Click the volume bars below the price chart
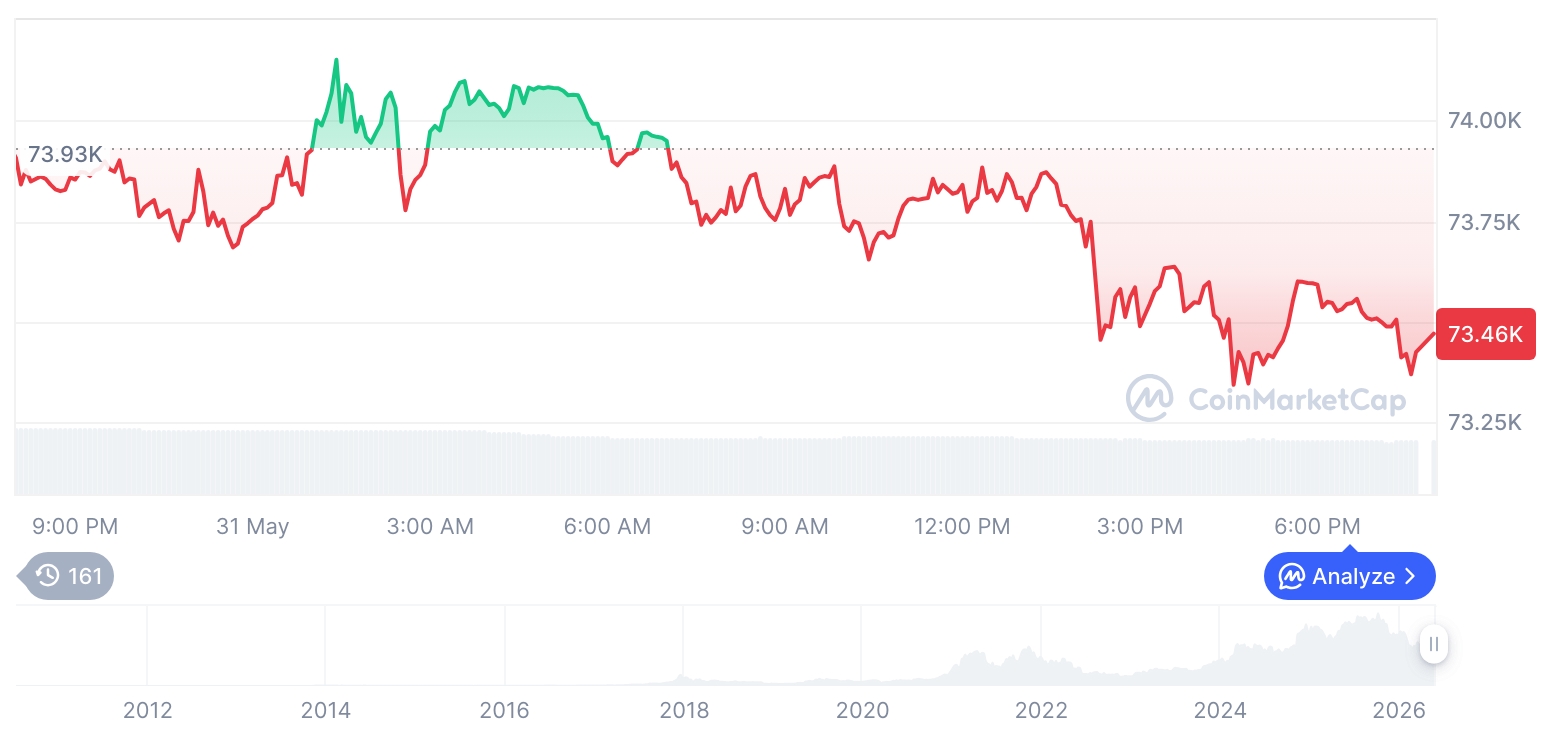 (x=716, y=462)
